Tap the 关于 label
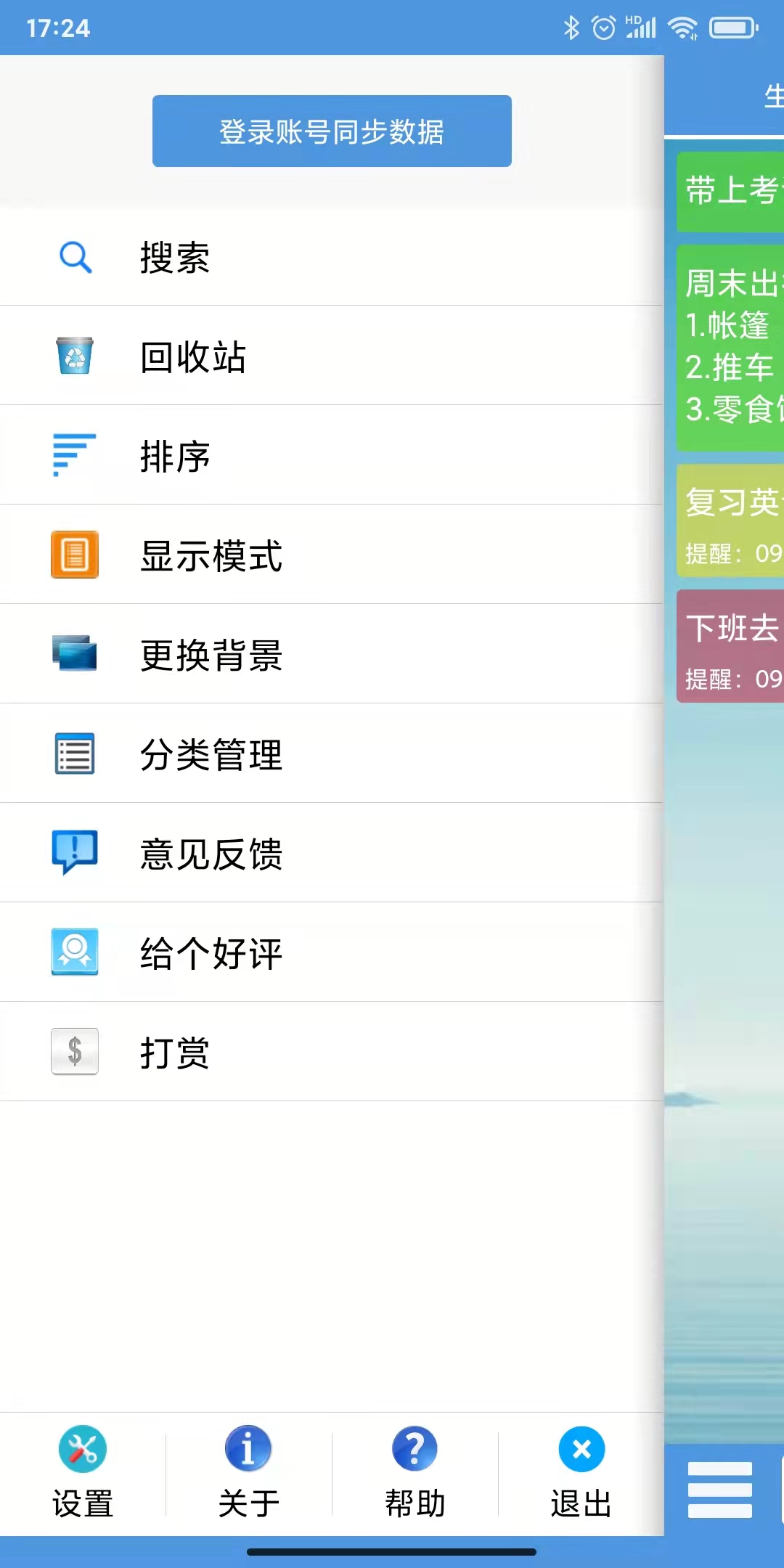 pos(248,1503)
